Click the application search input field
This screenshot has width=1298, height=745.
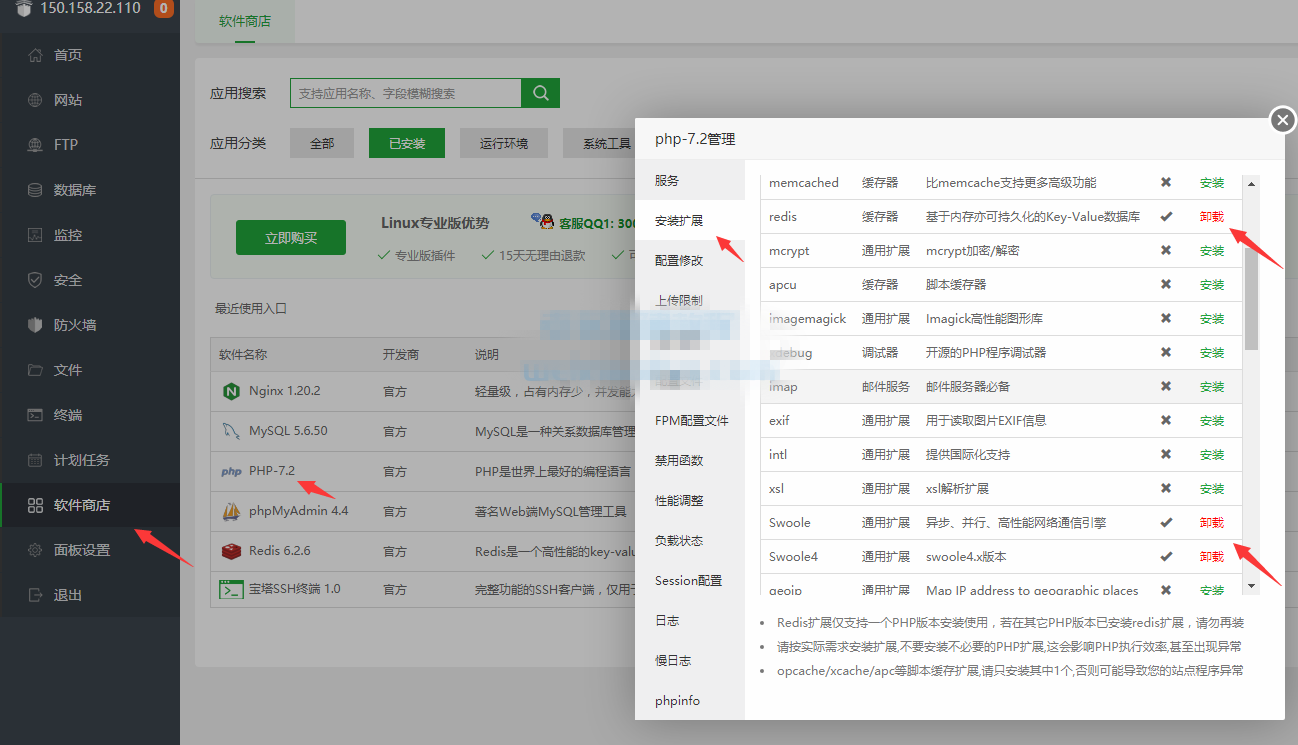(x=404, y=92)
